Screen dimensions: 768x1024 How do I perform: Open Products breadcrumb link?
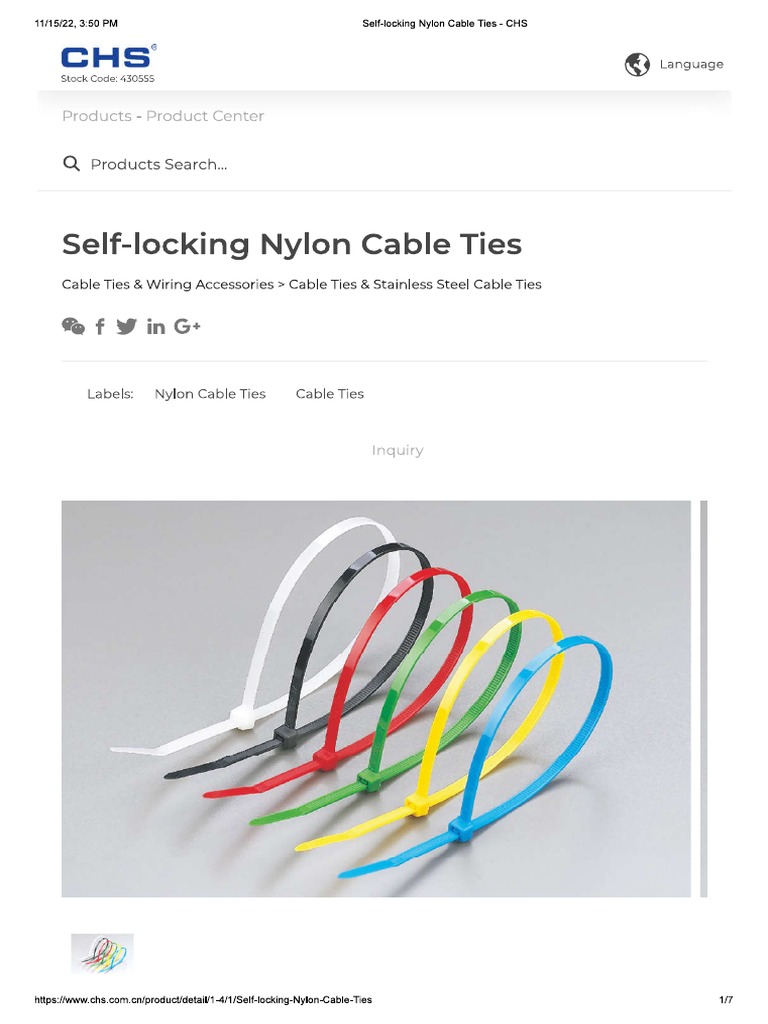pos(97,116)
